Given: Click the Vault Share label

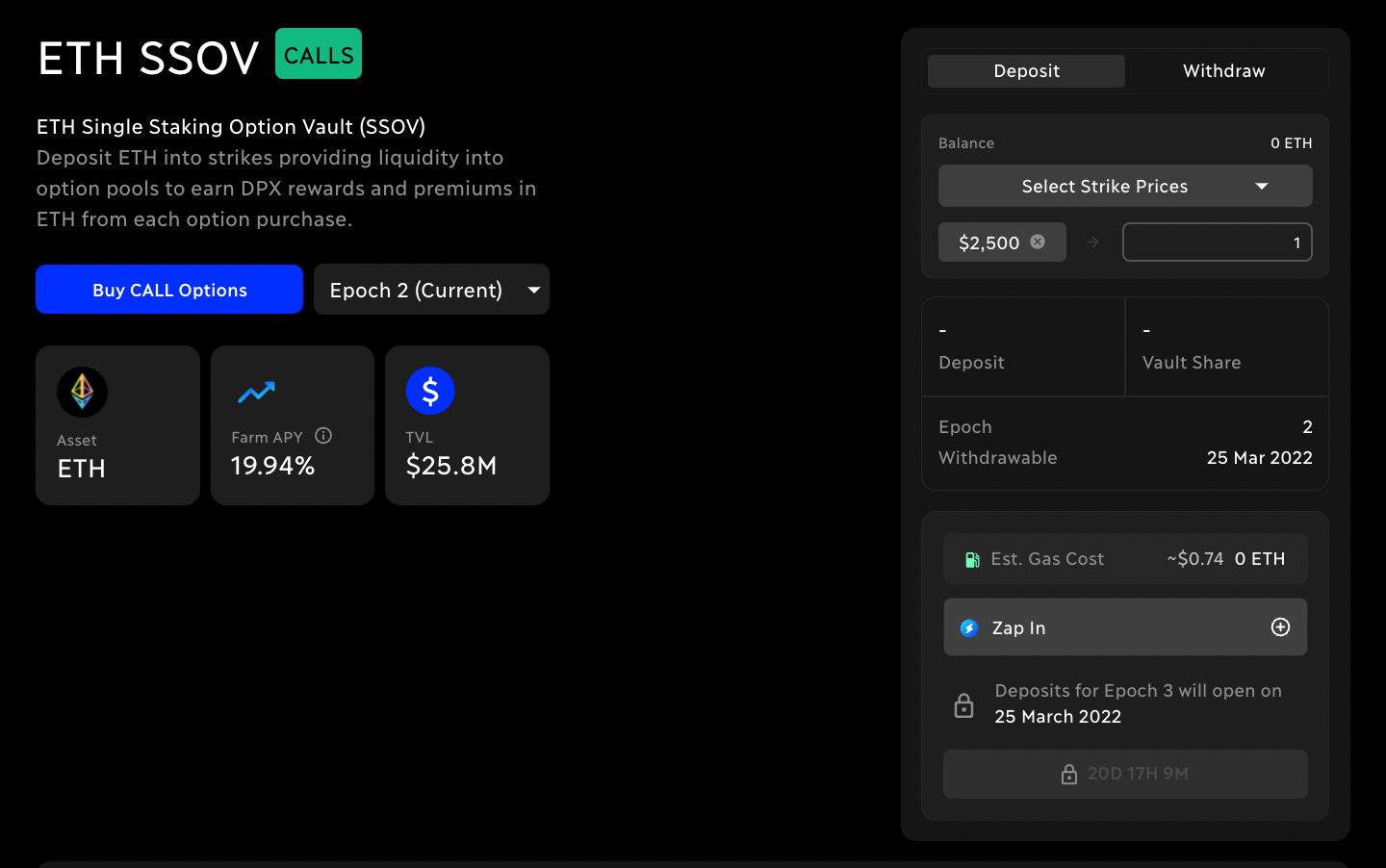Looking at the screenshot, I should 1192,363.
